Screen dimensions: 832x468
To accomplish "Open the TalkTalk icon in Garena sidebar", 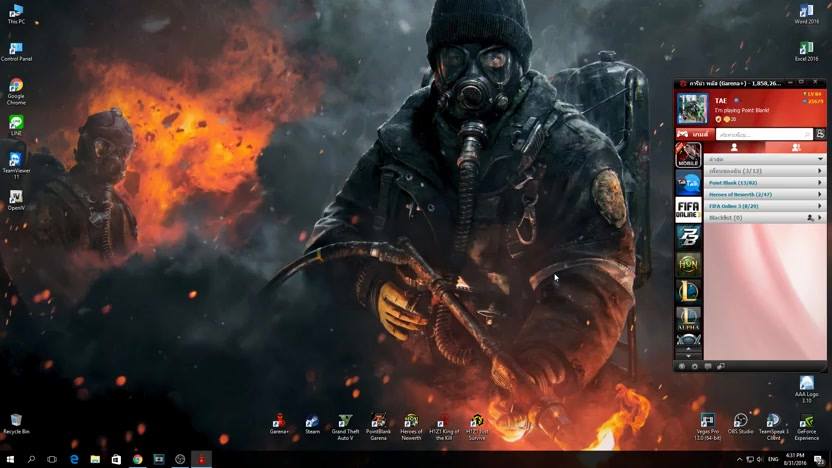I will [688, 183].
